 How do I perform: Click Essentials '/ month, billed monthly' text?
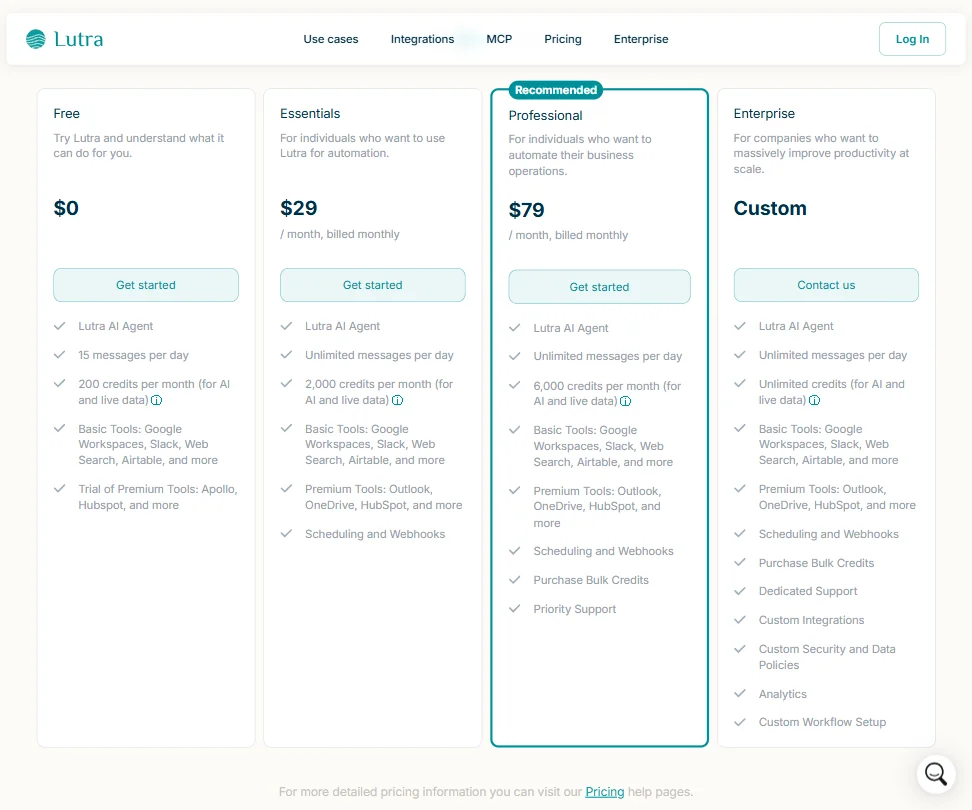(x=340, y=234)
